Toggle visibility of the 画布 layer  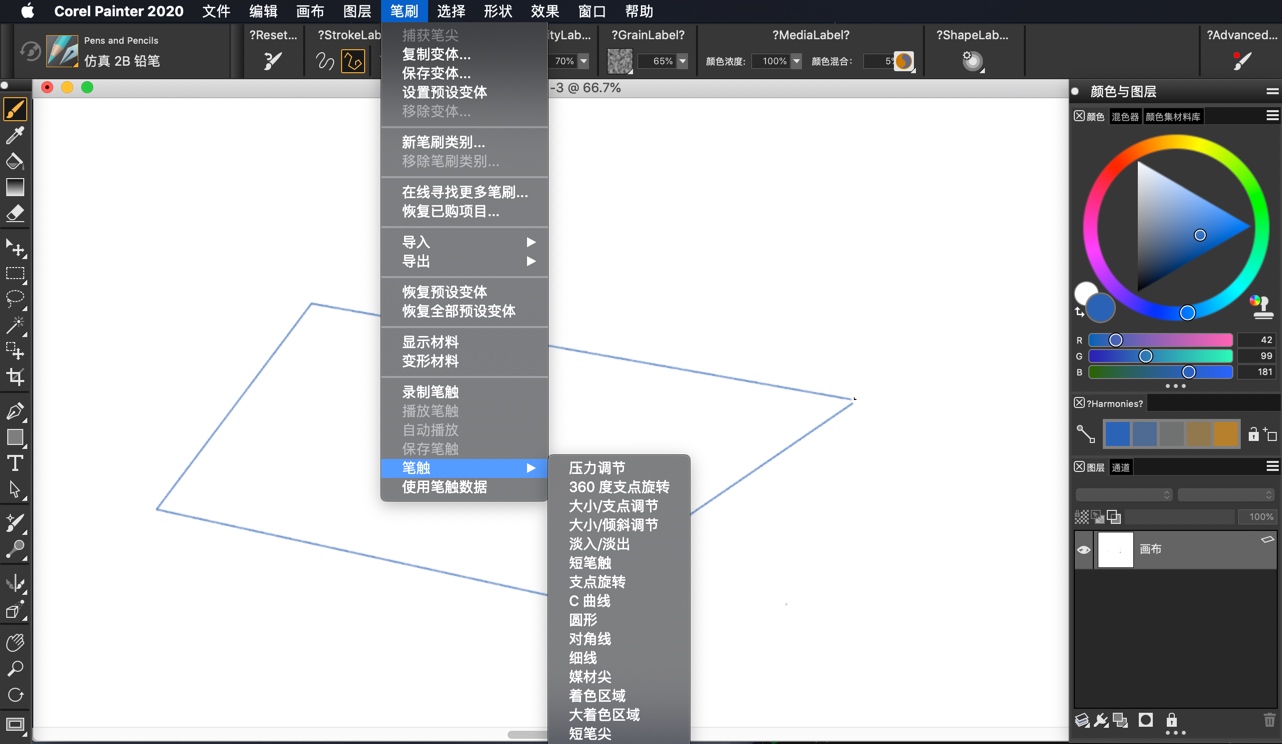click(x=1083, y=548)
